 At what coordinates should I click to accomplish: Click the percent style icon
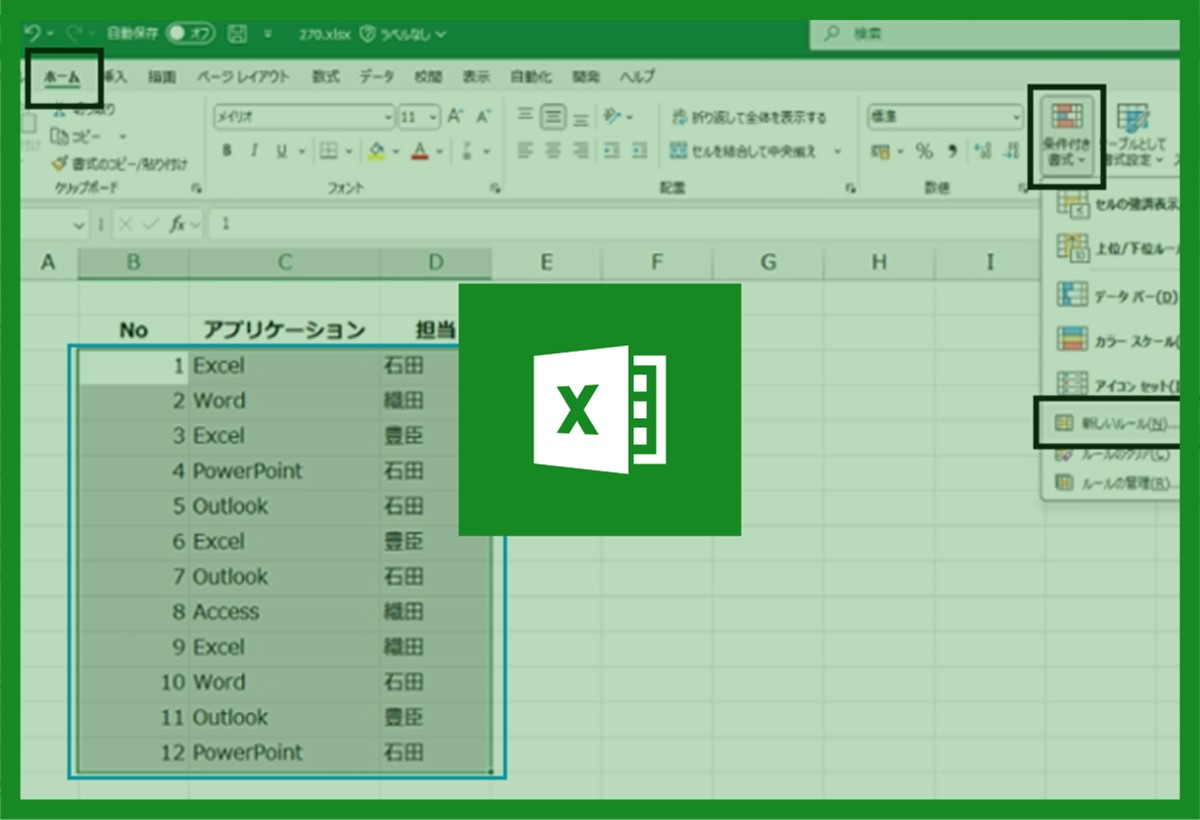(924, 151)
